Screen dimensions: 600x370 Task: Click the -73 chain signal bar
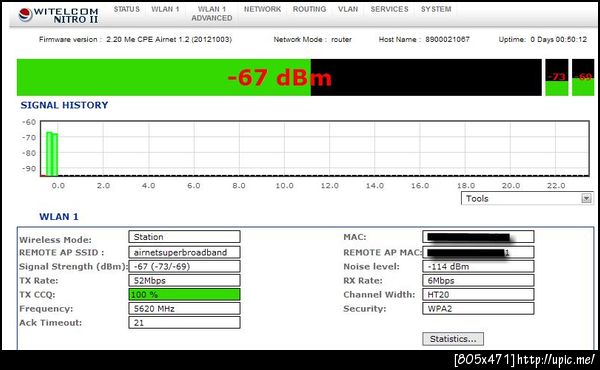pyautogui.click(x=557, y=77)
